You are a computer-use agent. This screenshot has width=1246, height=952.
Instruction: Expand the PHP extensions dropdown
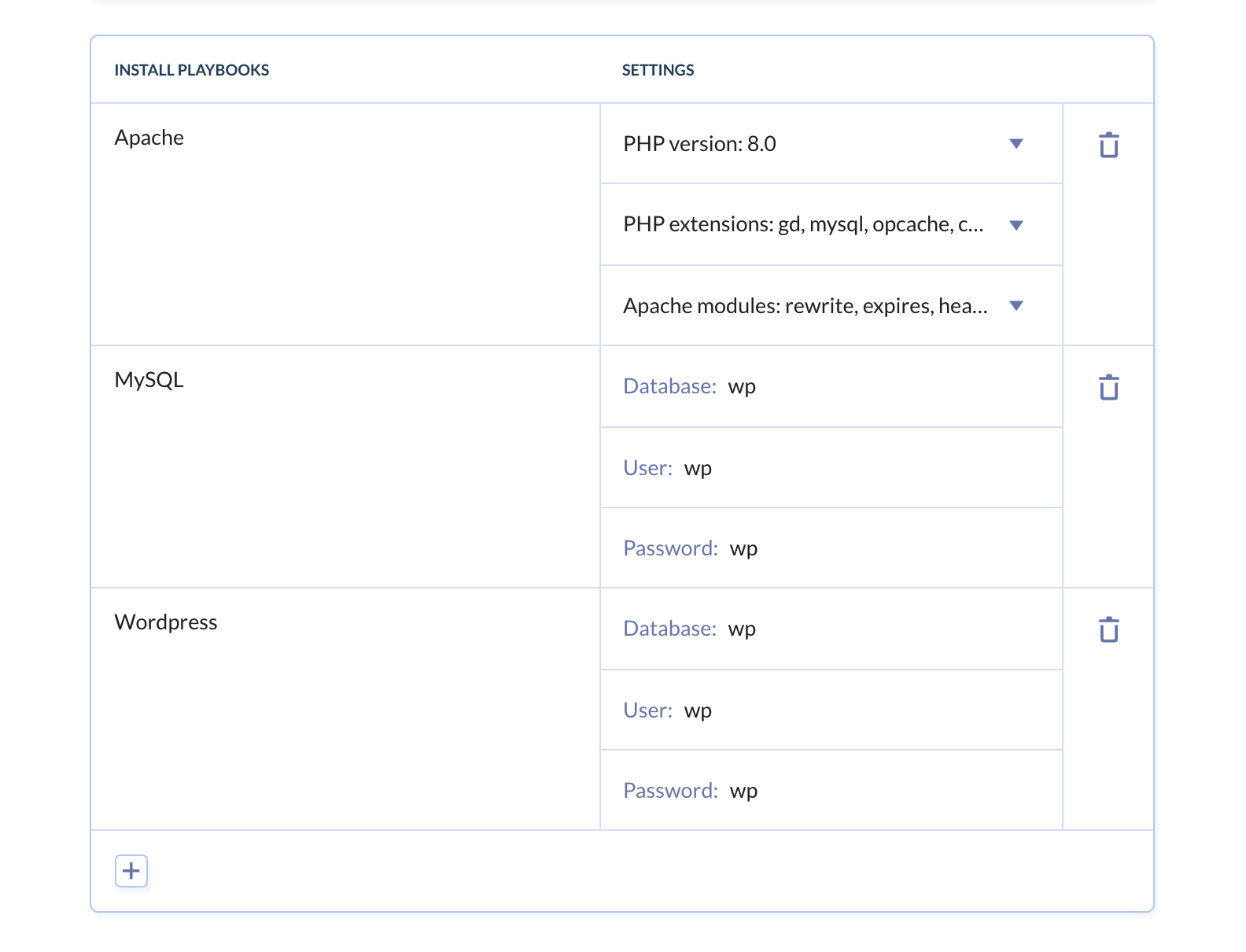[831, 225]
